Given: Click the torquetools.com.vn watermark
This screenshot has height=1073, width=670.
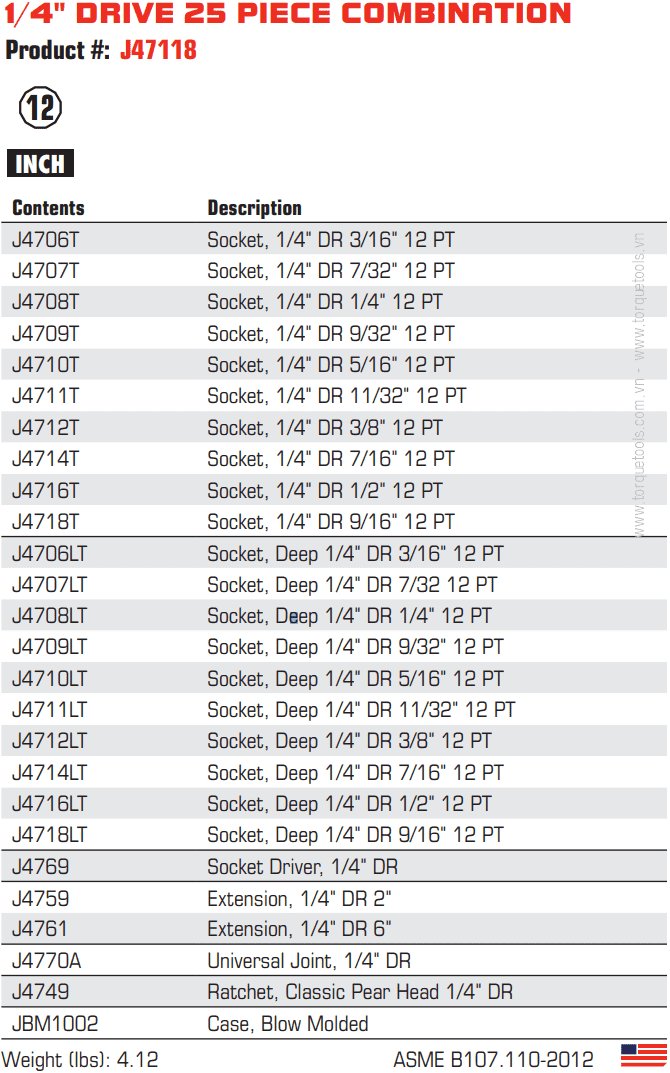Looking at the screenshot, I should click(x=639, y=385).
